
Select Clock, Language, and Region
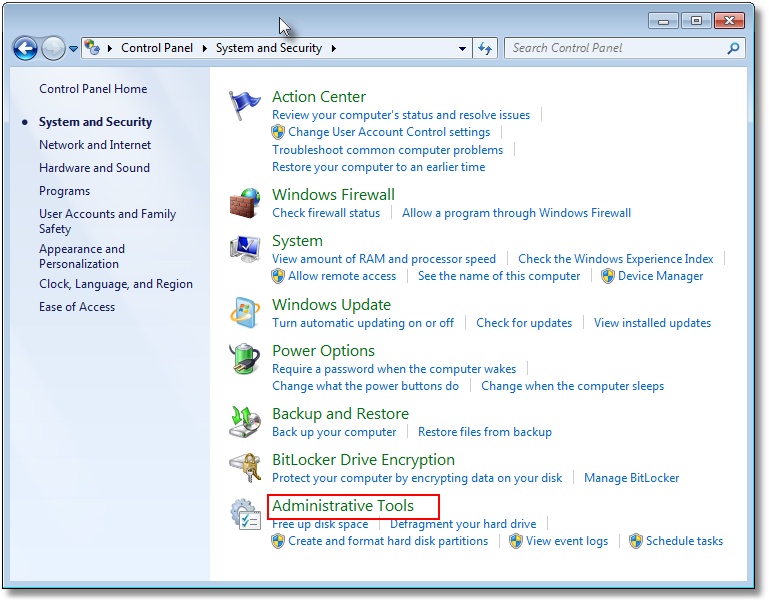(x=116, y=284)
